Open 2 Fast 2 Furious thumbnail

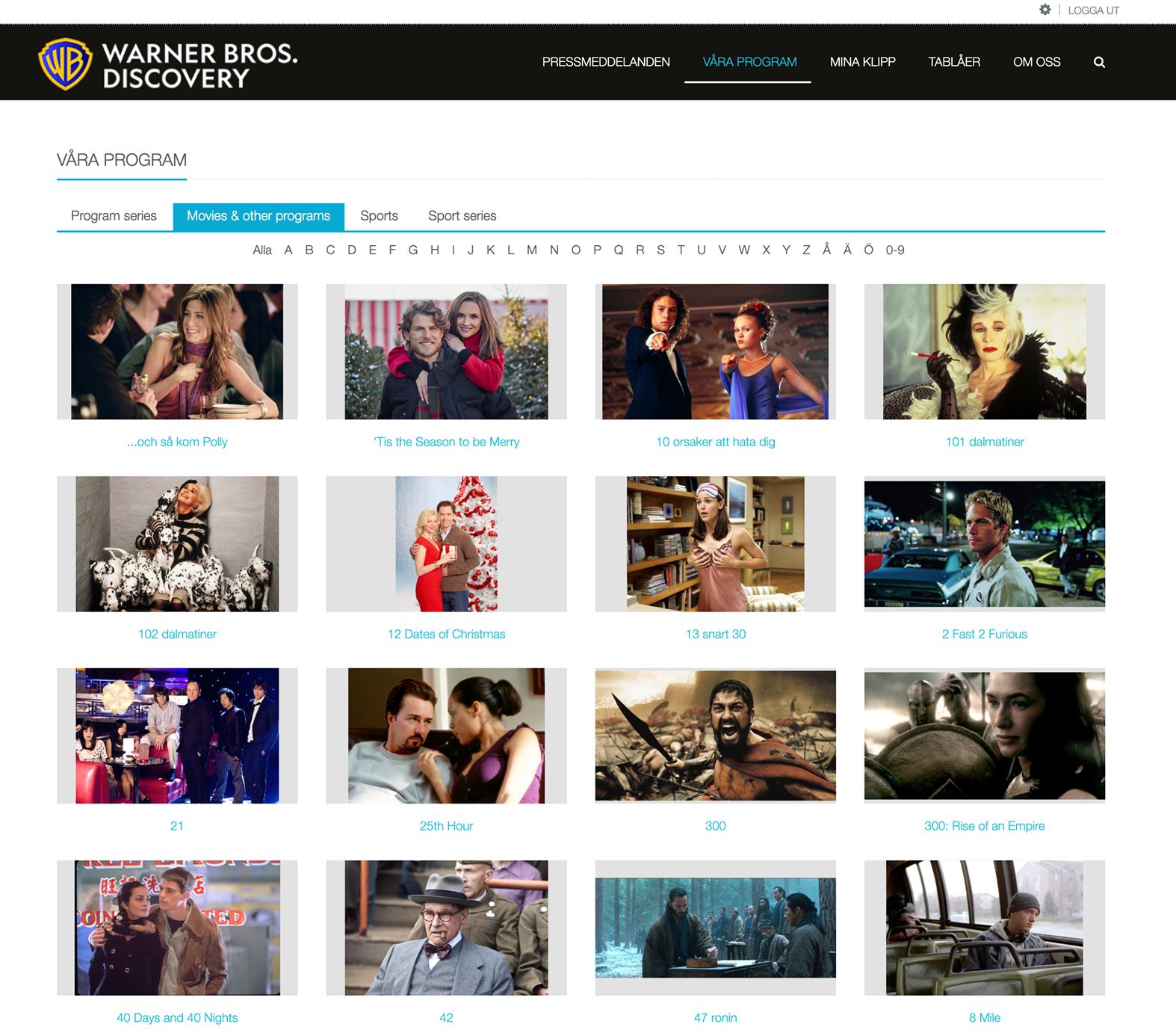pos(984,544)
